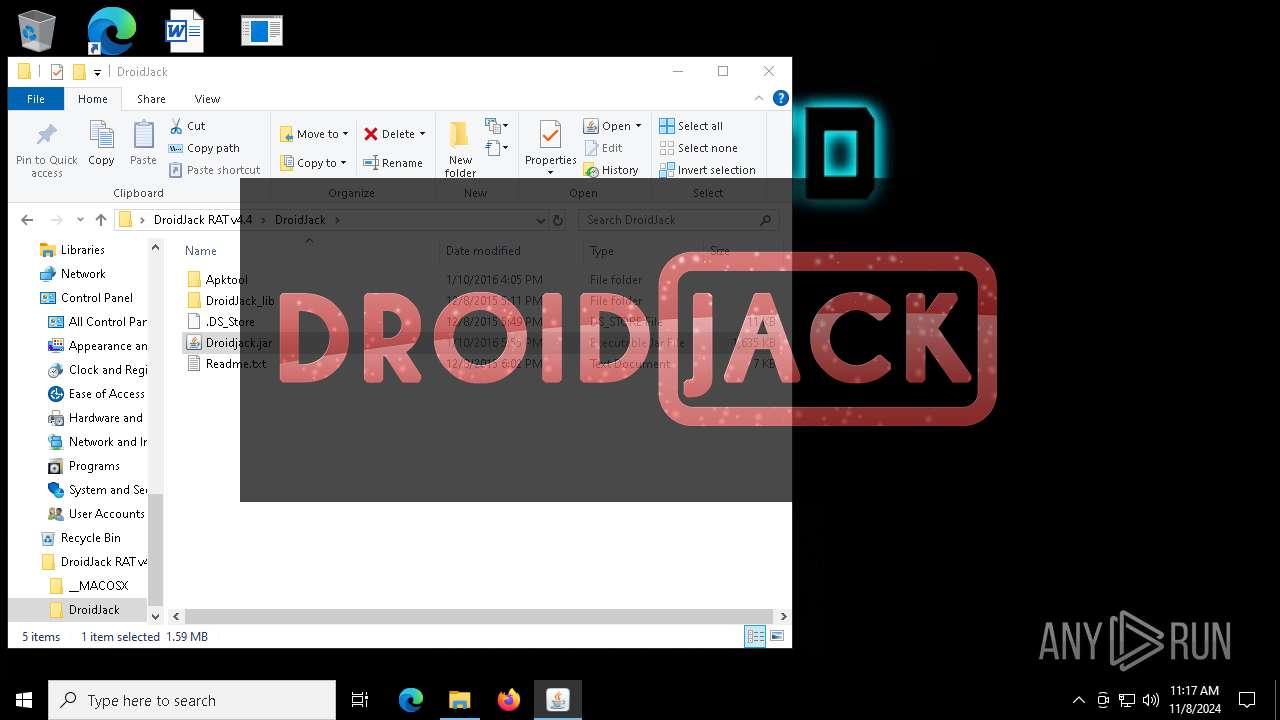Switch to Share ribbon tab
This screenshot has height=720, width=1280.
tap(151, 99)
